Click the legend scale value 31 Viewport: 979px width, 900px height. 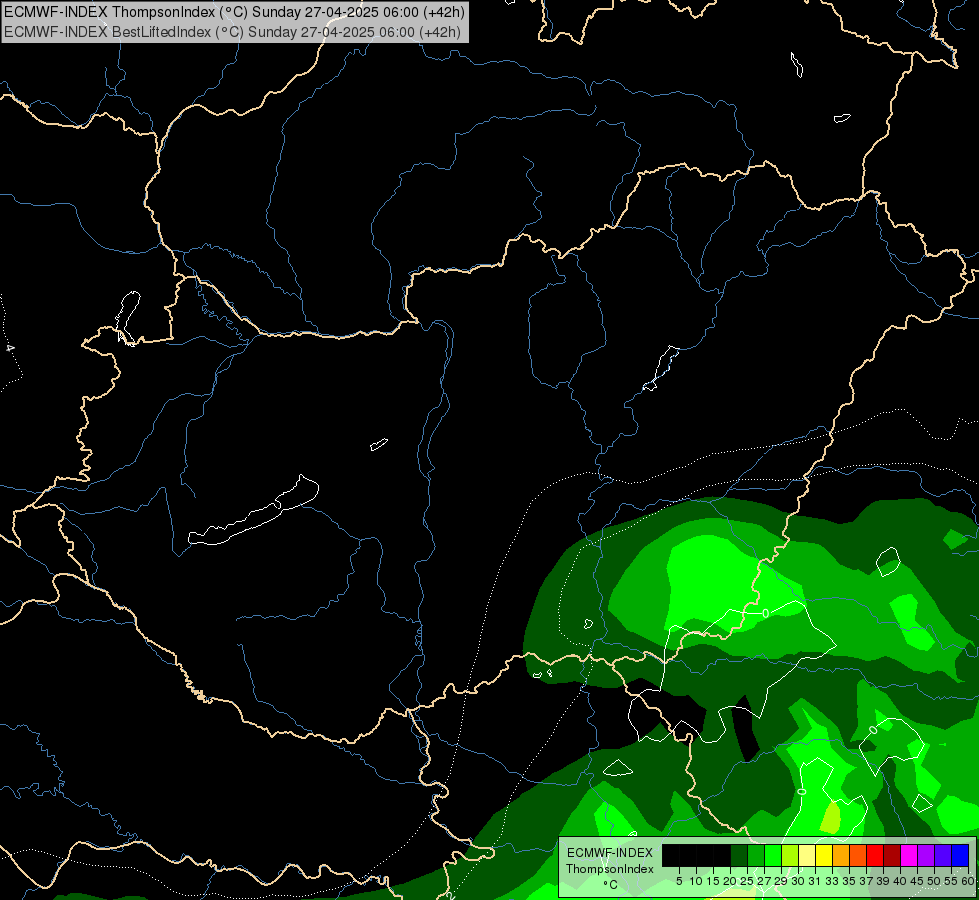(815, 881)
